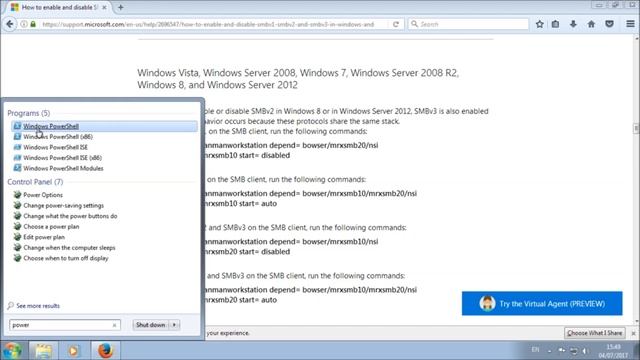This screenshot has width=640, height=360.
Task: Open Windows Media Player from taskbar
Action: (x=73, y=351)
